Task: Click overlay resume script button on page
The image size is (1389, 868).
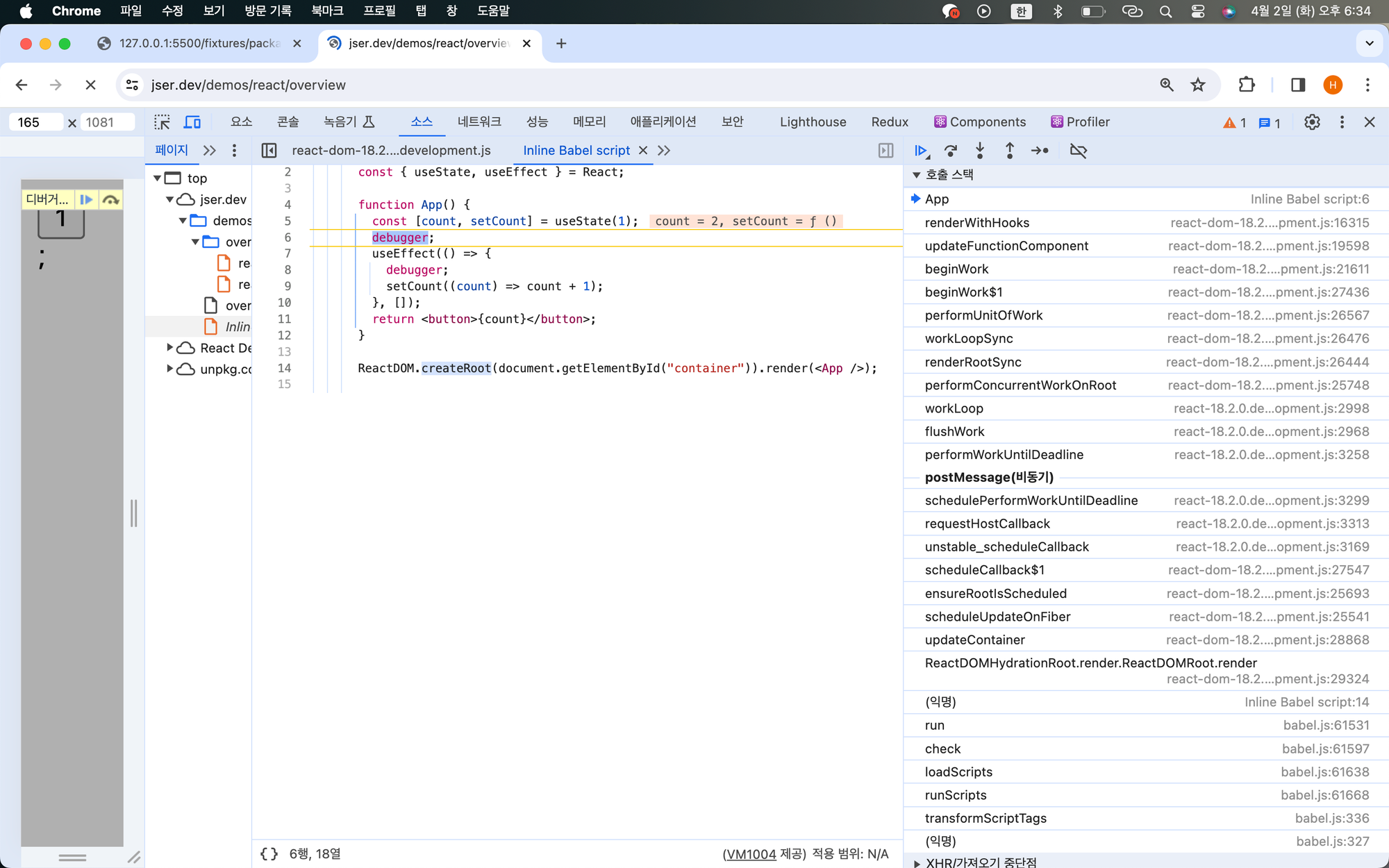Action: pos(86,200)
